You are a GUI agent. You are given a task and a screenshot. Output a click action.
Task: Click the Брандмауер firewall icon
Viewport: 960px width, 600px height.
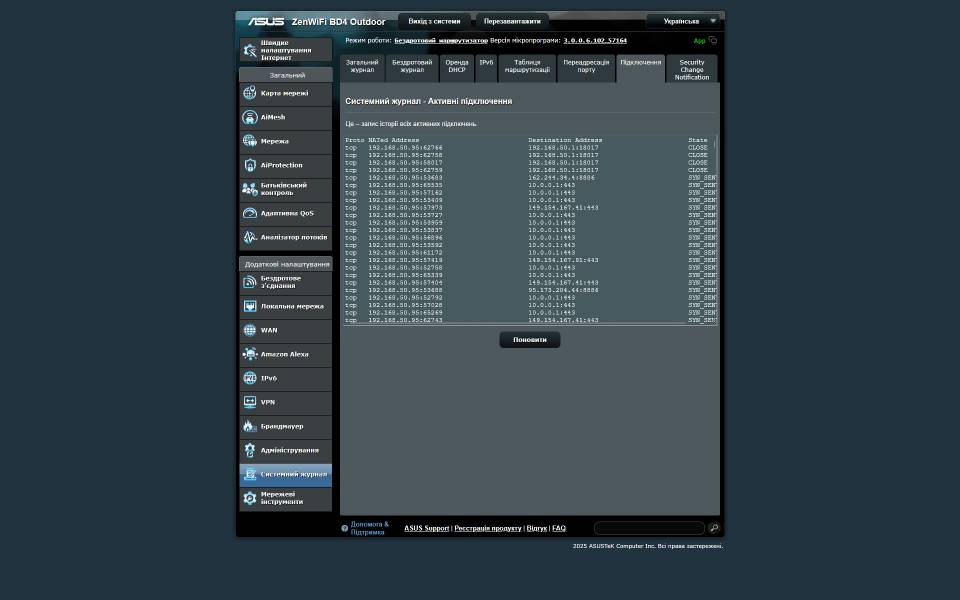click(250, 426)
